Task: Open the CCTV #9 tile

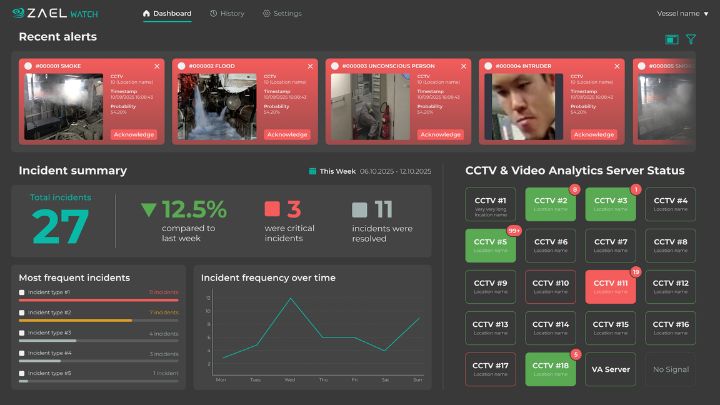Action: (490, 287)
